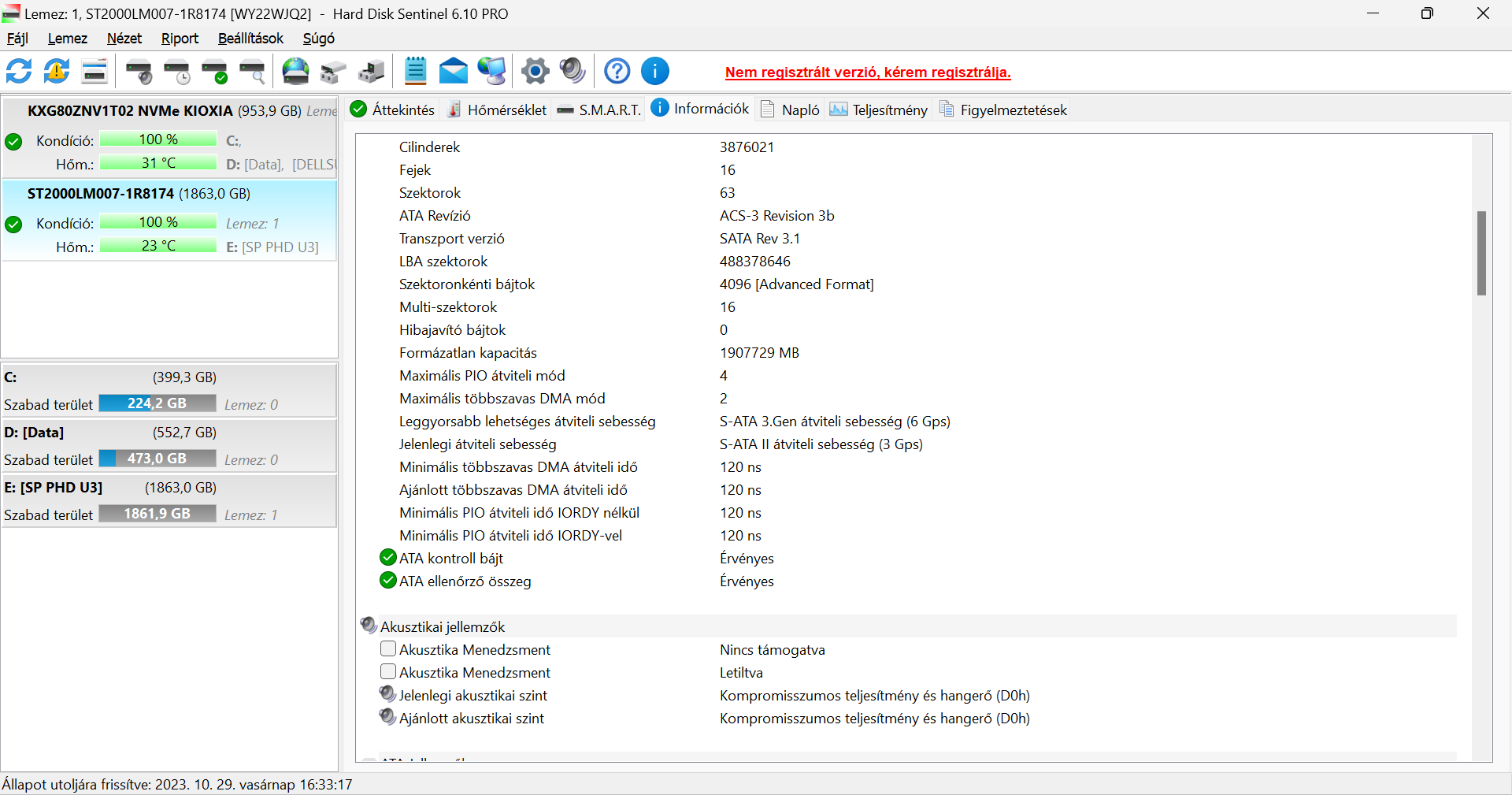
Task: Click the Formázatlan kapacitás value 1907729 MB
Action: pyautogui.click(x=759, y=353)
